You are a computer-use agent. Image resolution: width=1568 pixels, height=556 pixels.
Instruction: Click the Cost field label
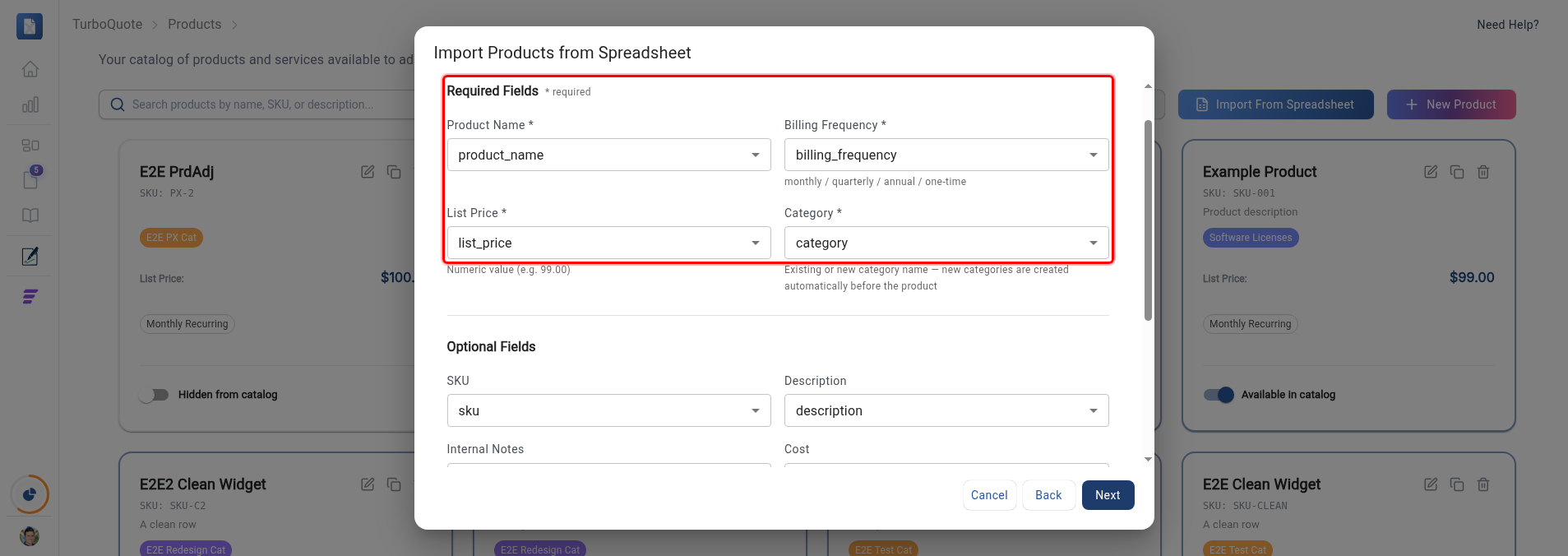coord(797,449)
